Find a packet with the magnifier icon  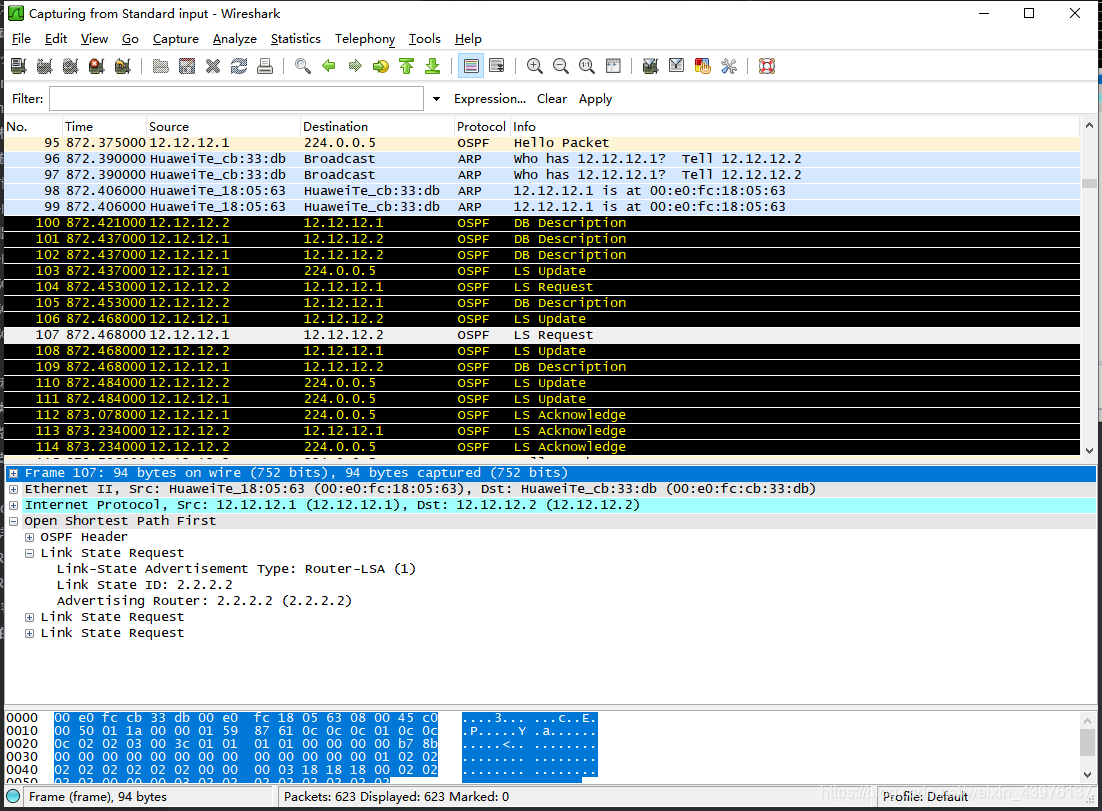(x=303, y=66)
